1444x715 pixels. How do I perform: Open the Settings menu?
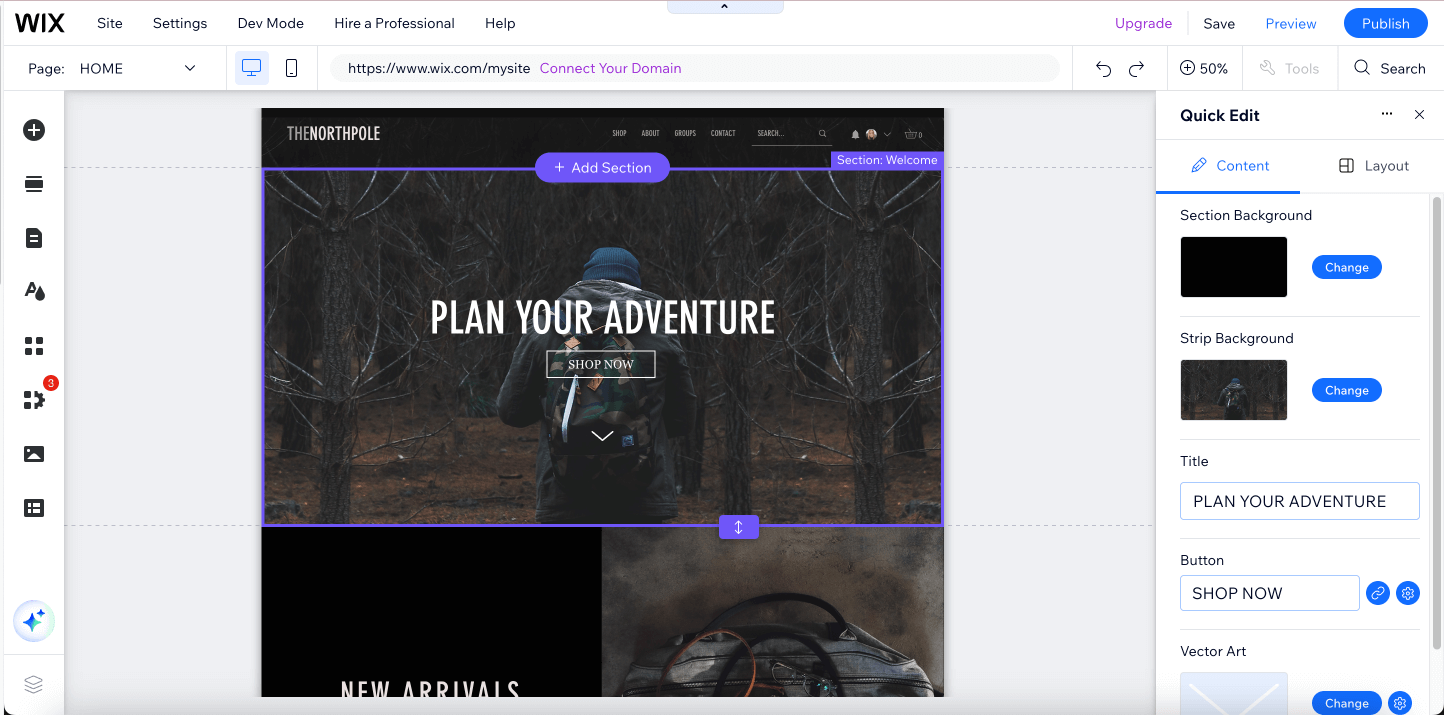point(180,23)
